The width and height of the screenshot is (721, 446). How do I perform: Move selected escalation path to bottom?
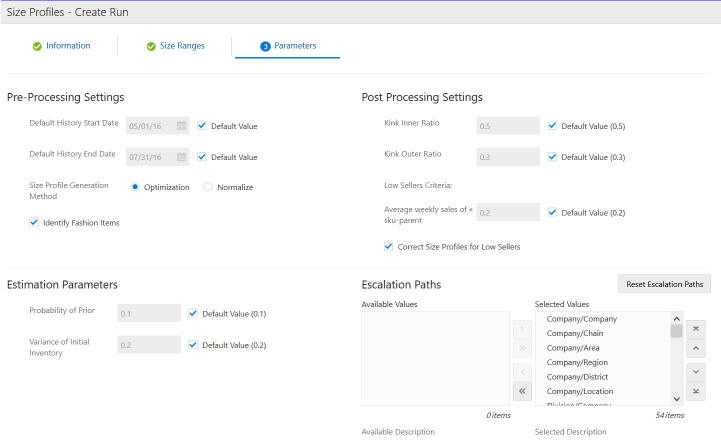pyautogui.click(x=696, y=391)
